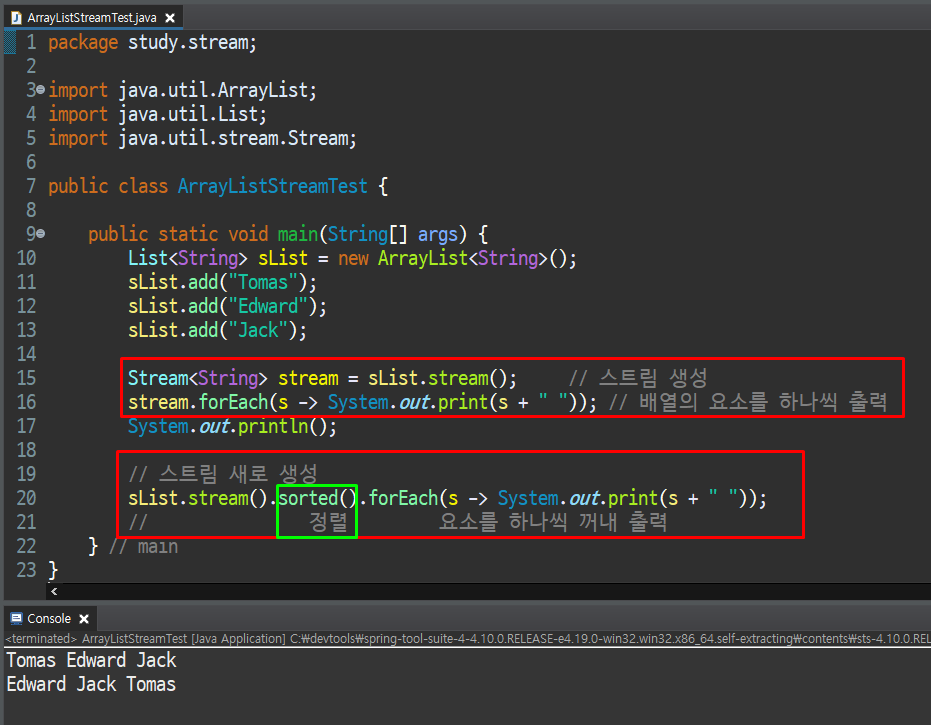Close the Console view

tap(84, 619)
